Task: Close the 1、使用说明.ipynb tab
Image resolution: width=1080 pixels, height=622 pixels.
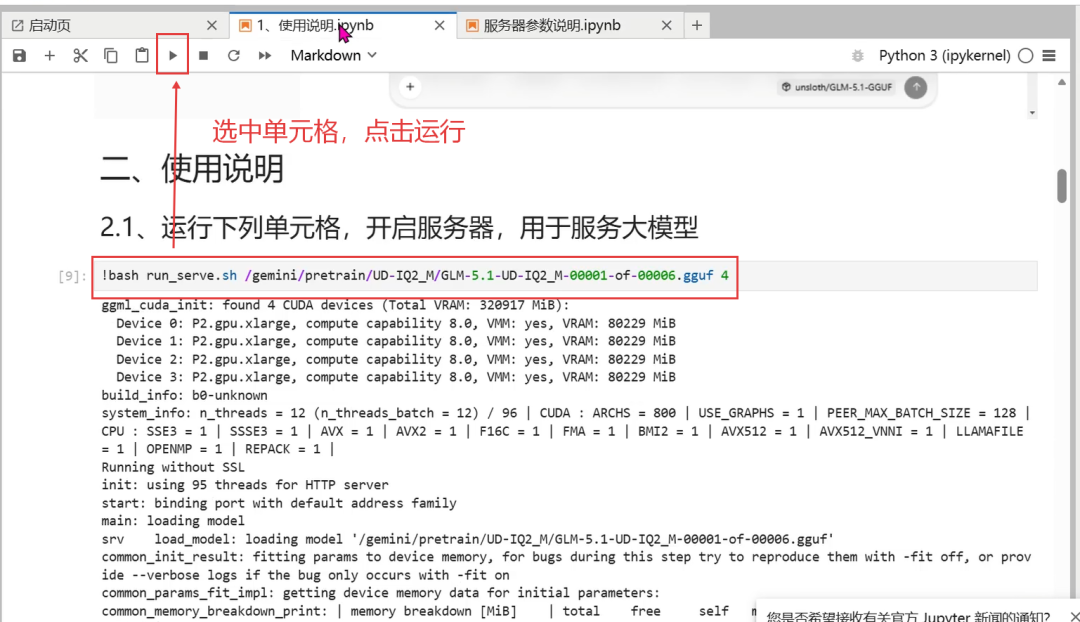Action: [x=439, y=25]
